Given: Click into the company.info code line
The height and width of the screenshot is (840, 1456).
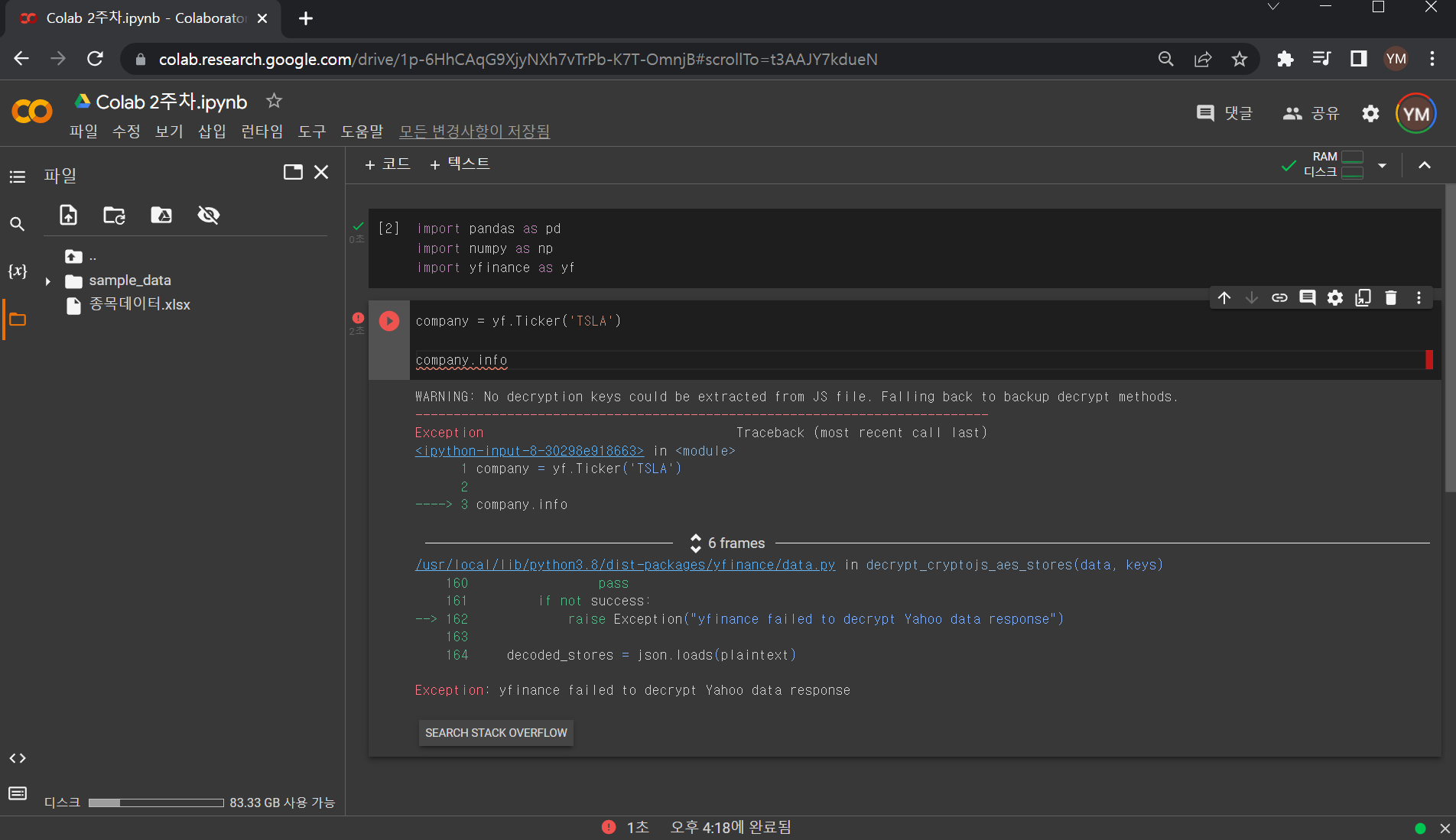Looking at the screenshot, I should (461, 360).
